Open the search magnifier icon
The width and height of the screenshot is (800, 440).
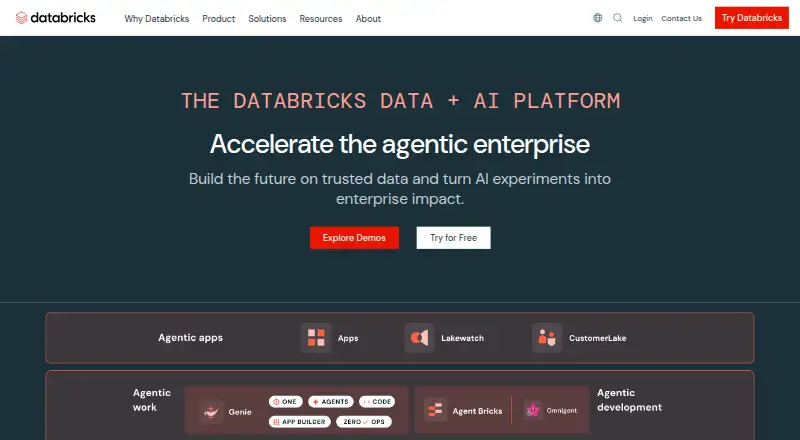pyautogui.click(x=617, y=18)
